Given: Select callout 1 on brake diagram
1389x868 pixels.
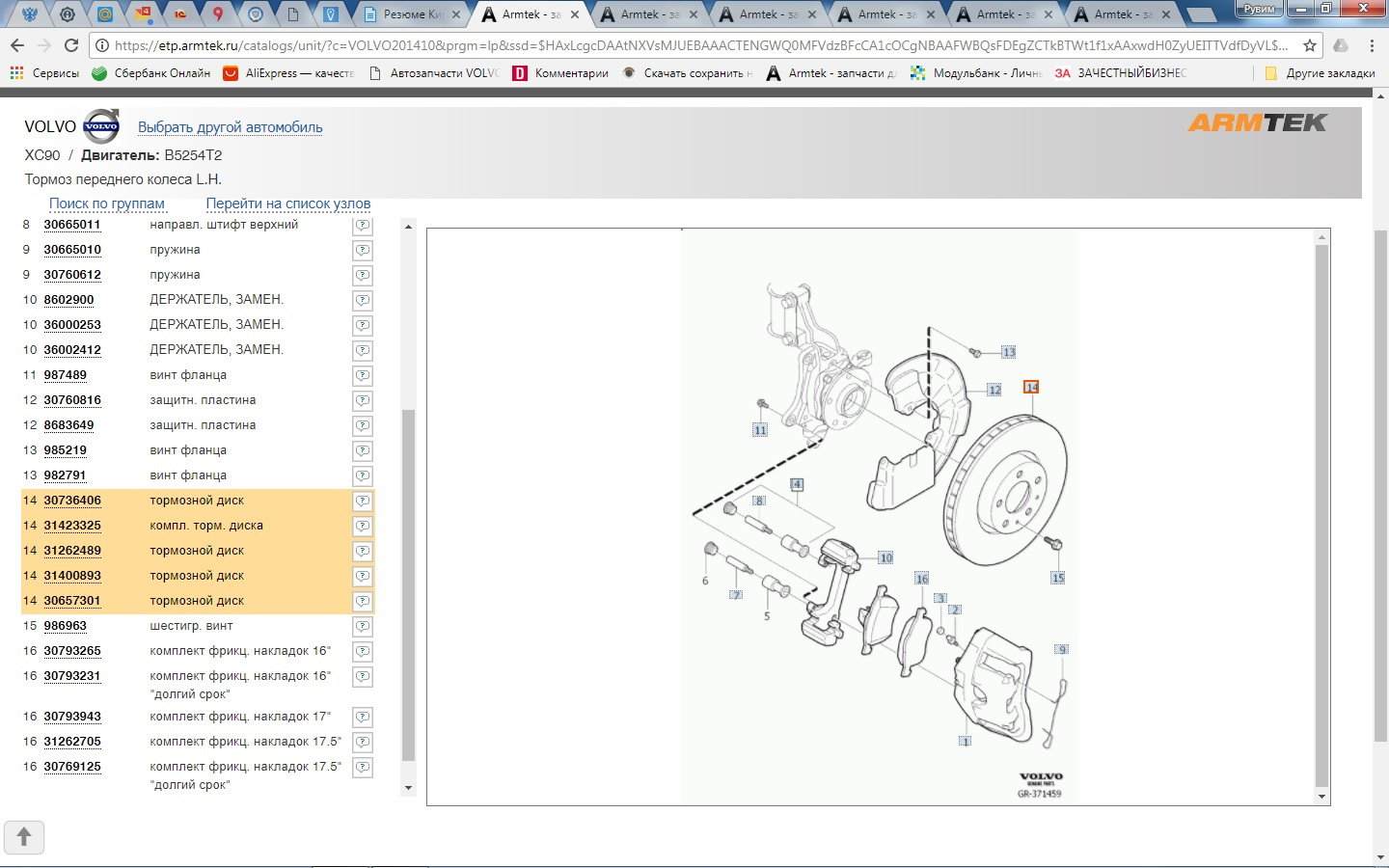Looking at the screenshot, I should pos(965,741).
